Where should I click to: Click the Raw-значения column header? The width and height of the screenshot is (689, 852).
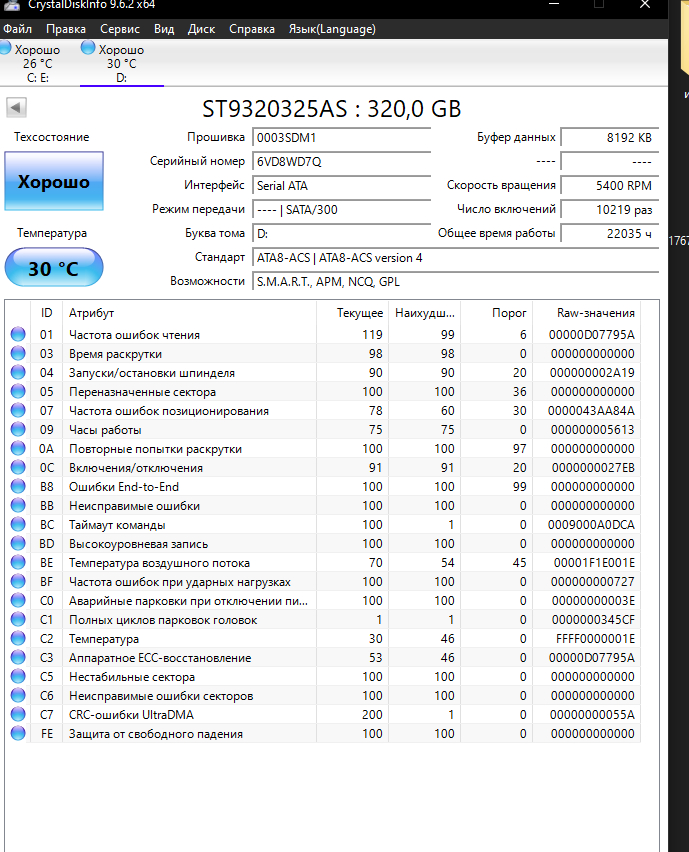pos(586,312)
